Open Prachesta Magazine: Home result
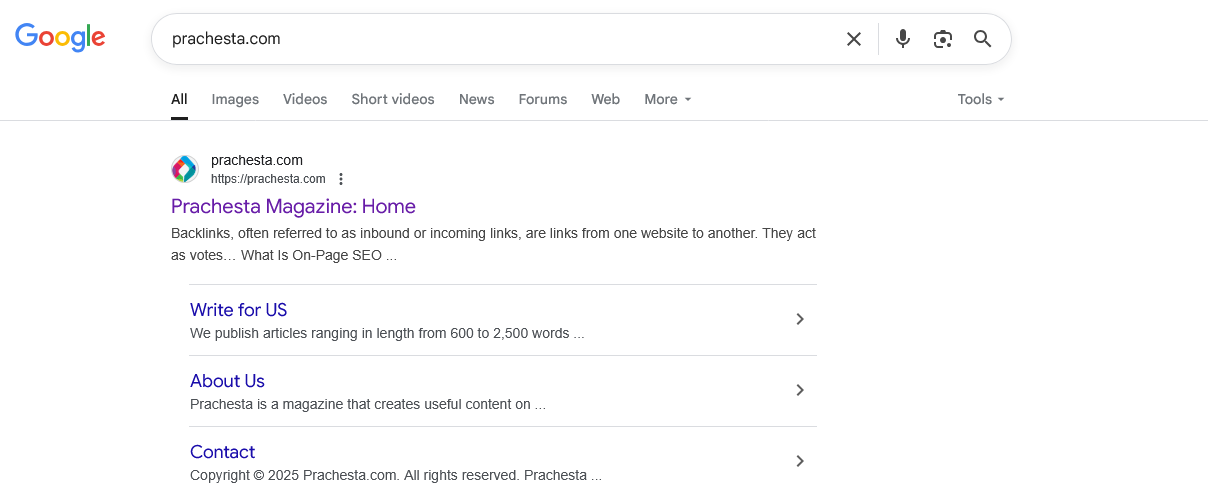 pyautogui.click(x=293, y=206)
